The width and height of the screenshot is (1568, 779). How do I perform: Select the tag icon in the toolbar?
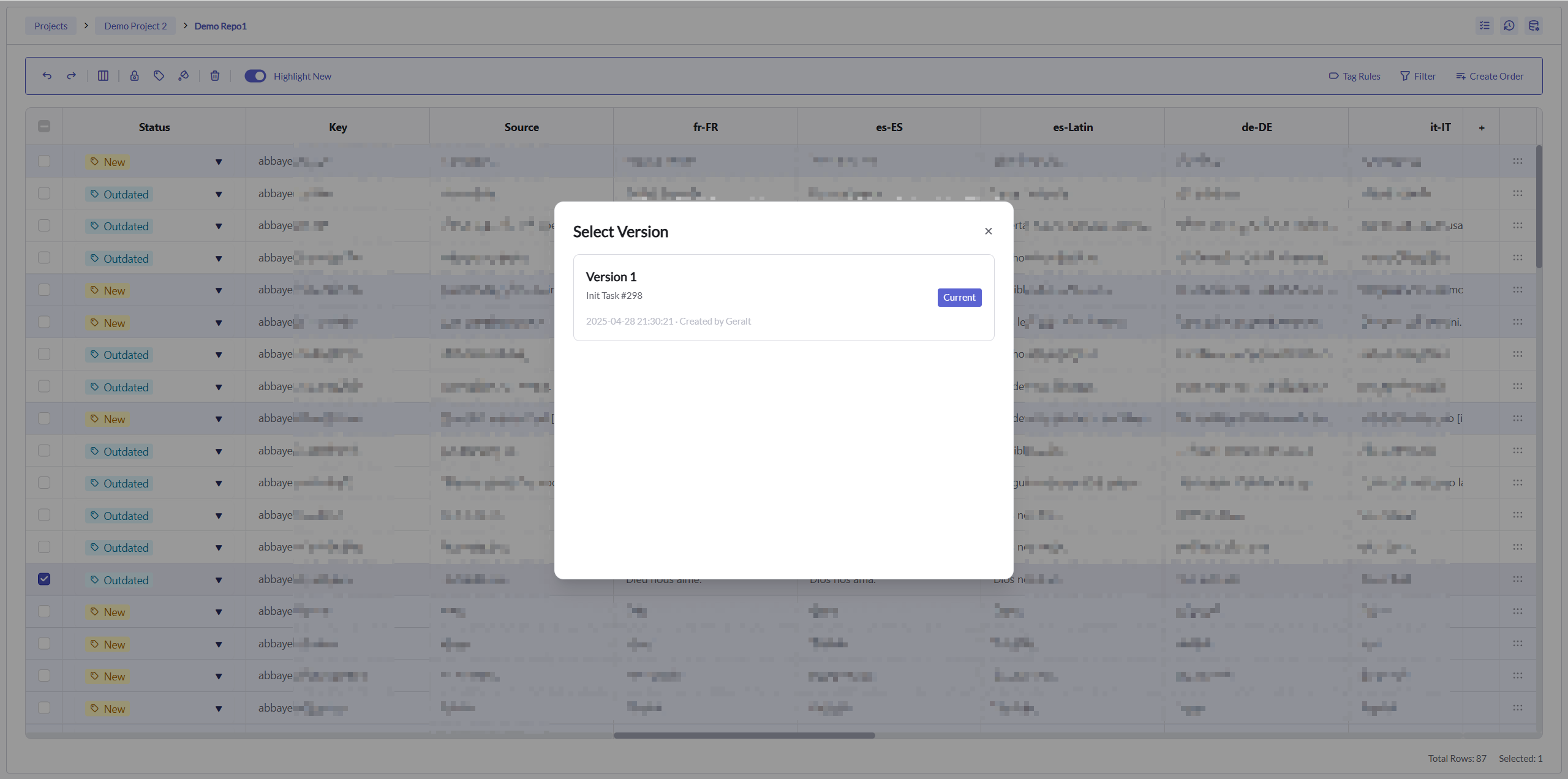click(159, 75)
